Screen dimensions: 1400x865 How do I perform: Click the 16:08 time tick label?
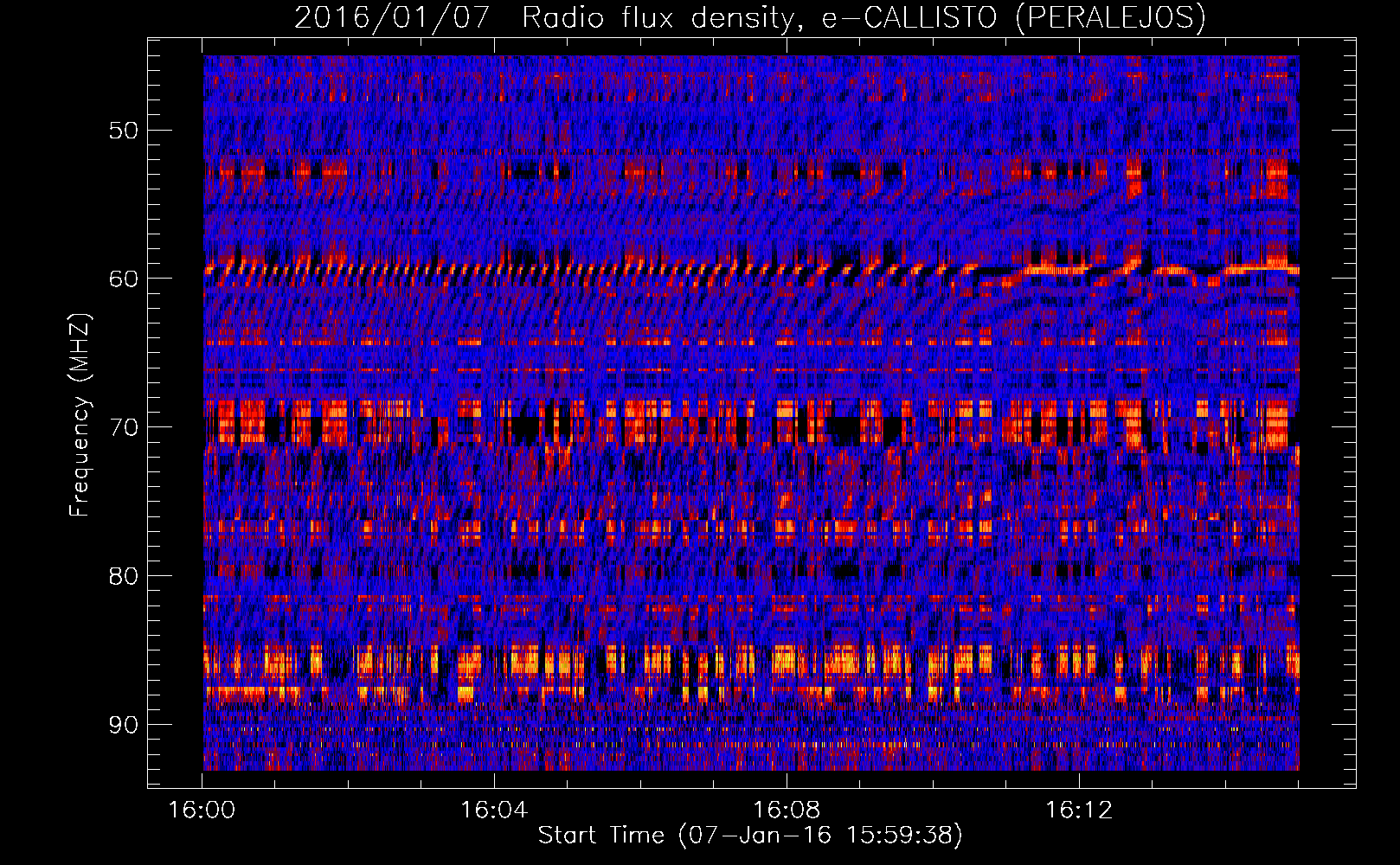[x=787, y=811]
